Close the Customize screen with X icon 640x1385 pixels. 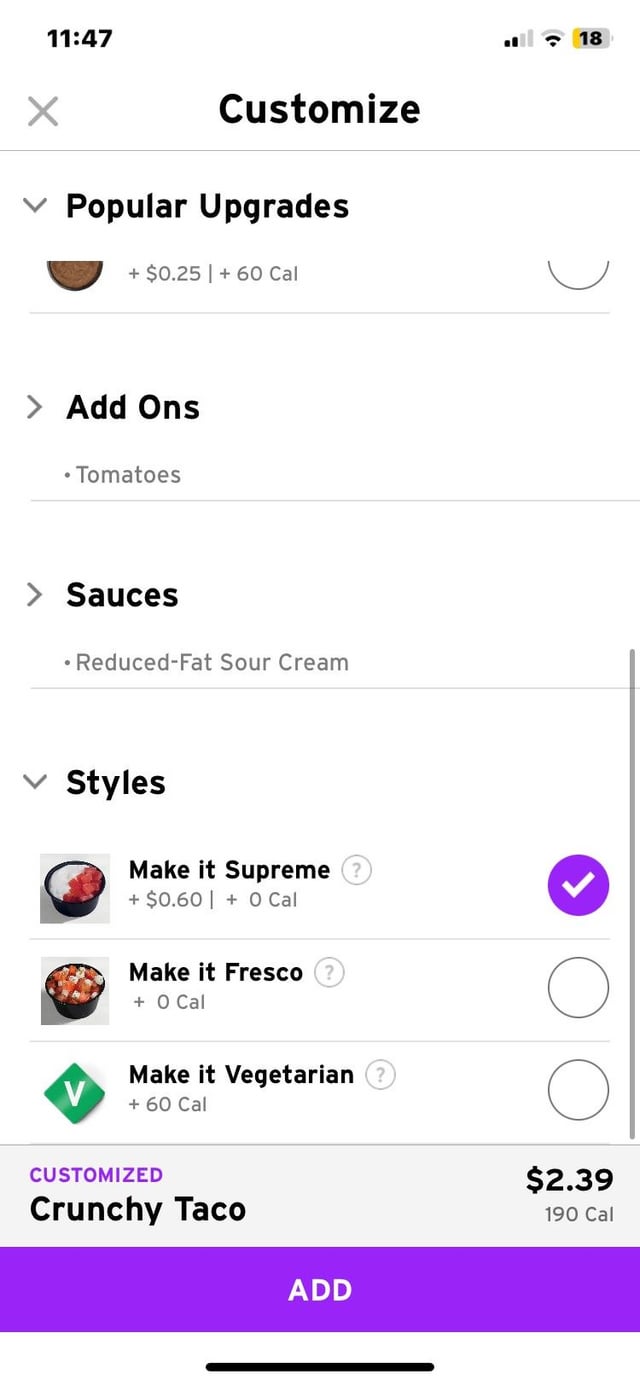tap(43, 111)
